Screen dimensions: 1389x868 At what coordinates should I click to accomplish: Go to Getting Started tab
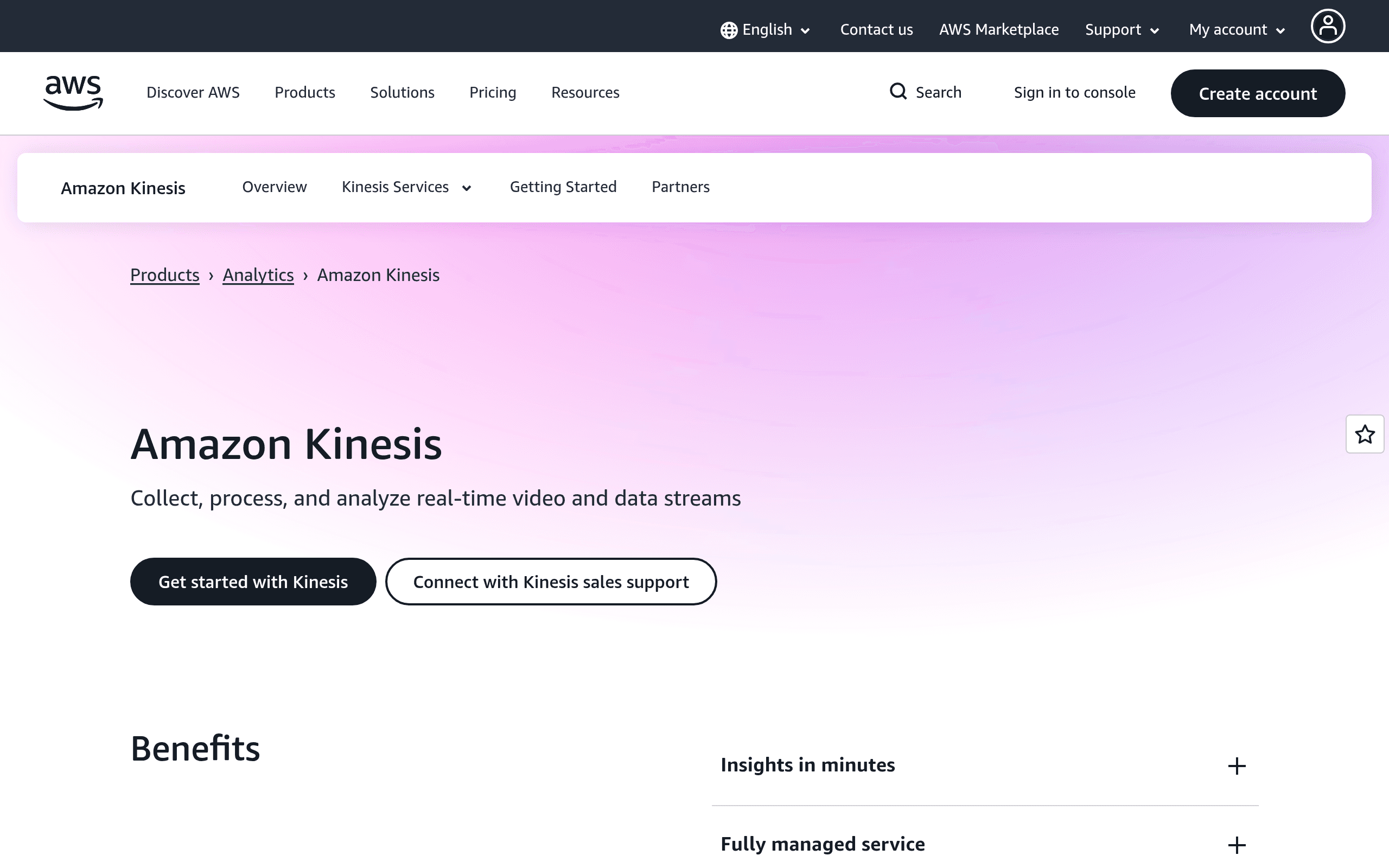[x=563, y=187]
